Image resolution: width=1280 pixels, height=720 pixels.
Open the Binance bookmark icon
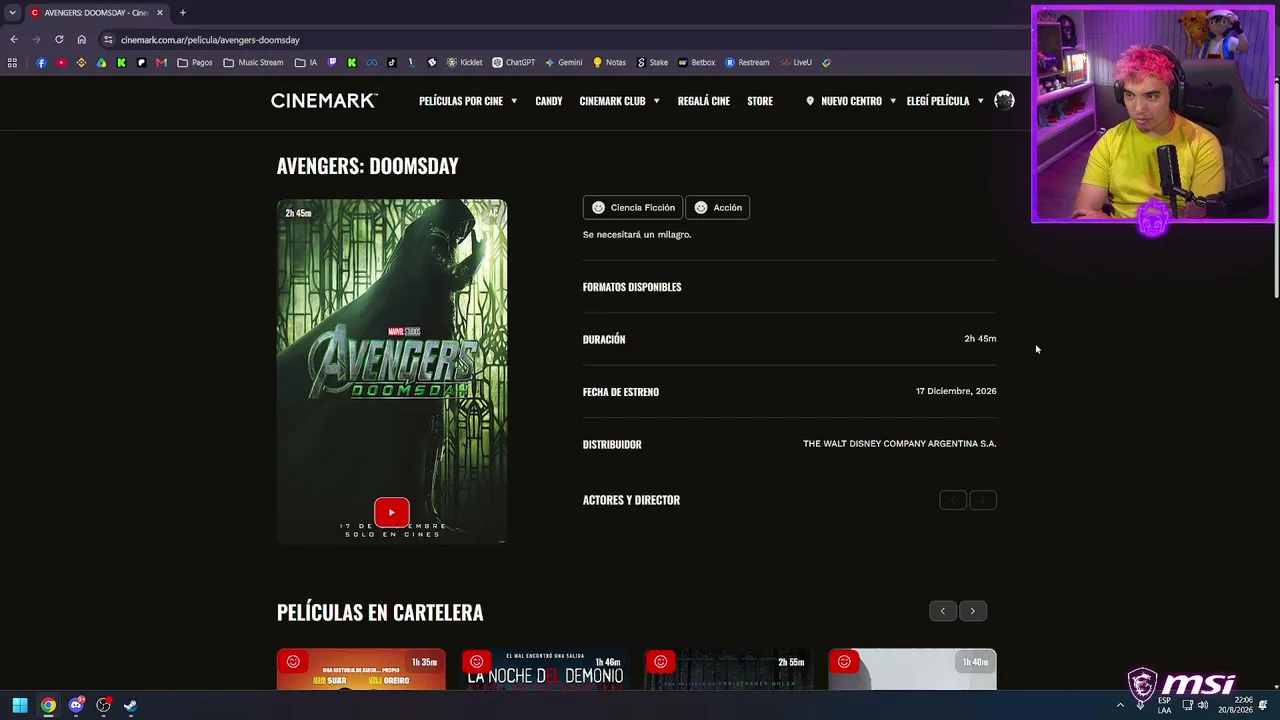tap(81, 62)
